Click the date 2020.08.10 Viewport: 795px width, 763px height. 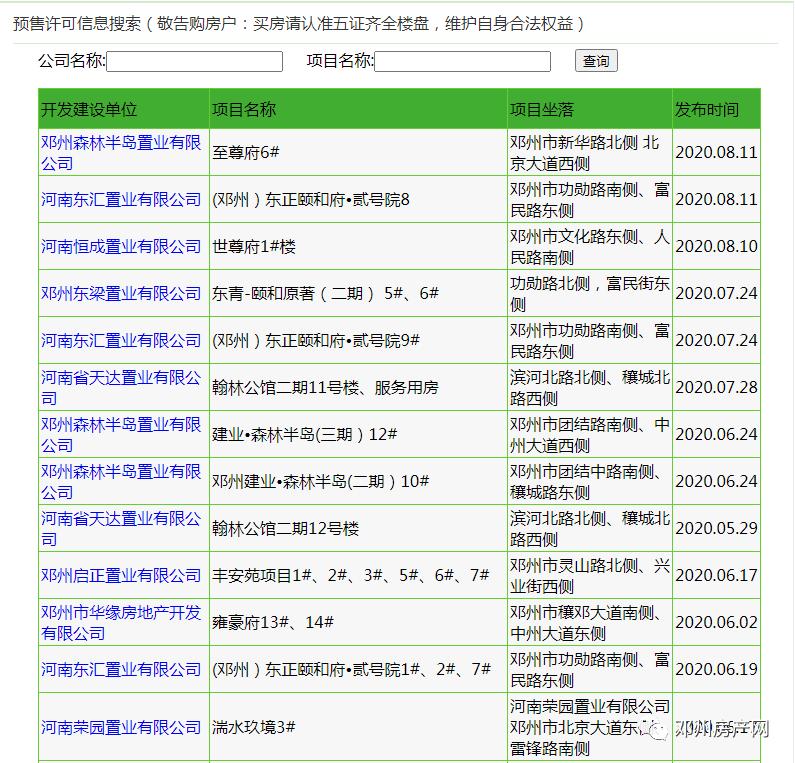pyautogui.click(x=716, y=246)
